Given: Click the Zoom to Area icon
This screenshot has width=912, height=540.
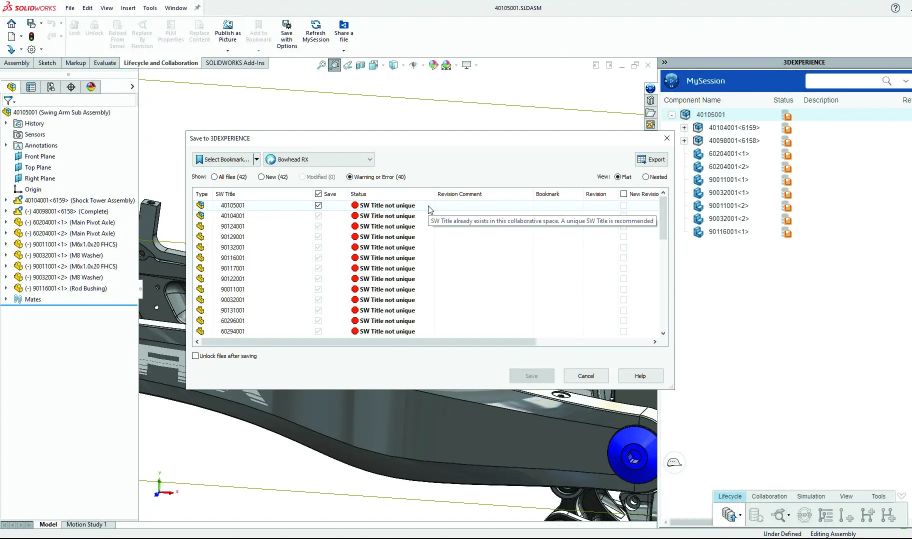Looking at the screenshot, I should coord(334,65).
